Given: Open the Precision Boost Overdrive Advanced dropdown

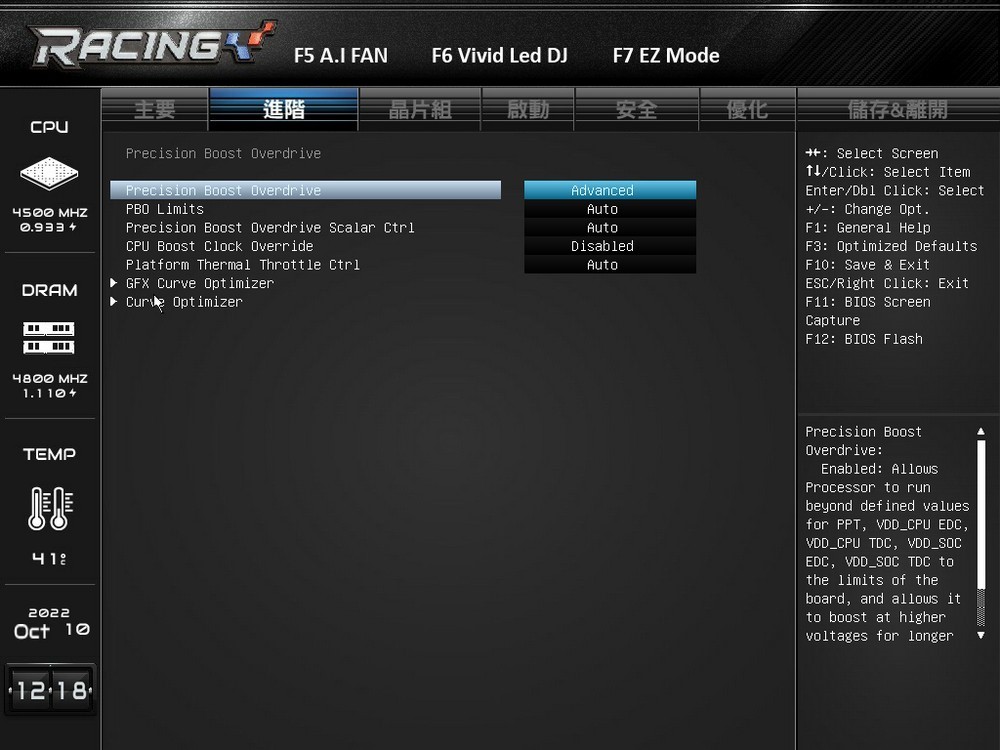Looking at the screenshot, I should (610, 190).
